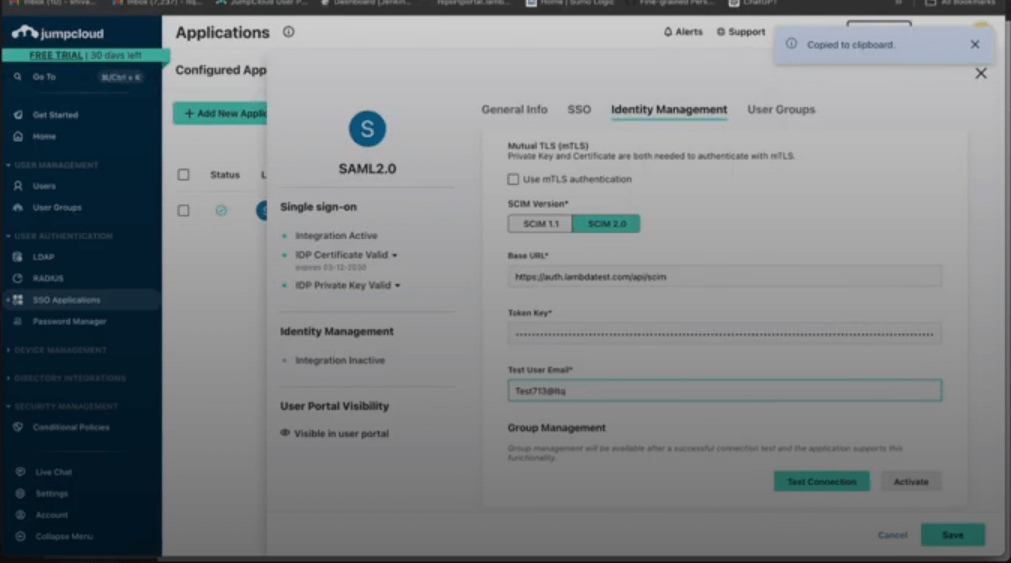Click the Test User Email field
The height and width of the screenshot is (563, 1011).
pos(724,391)
